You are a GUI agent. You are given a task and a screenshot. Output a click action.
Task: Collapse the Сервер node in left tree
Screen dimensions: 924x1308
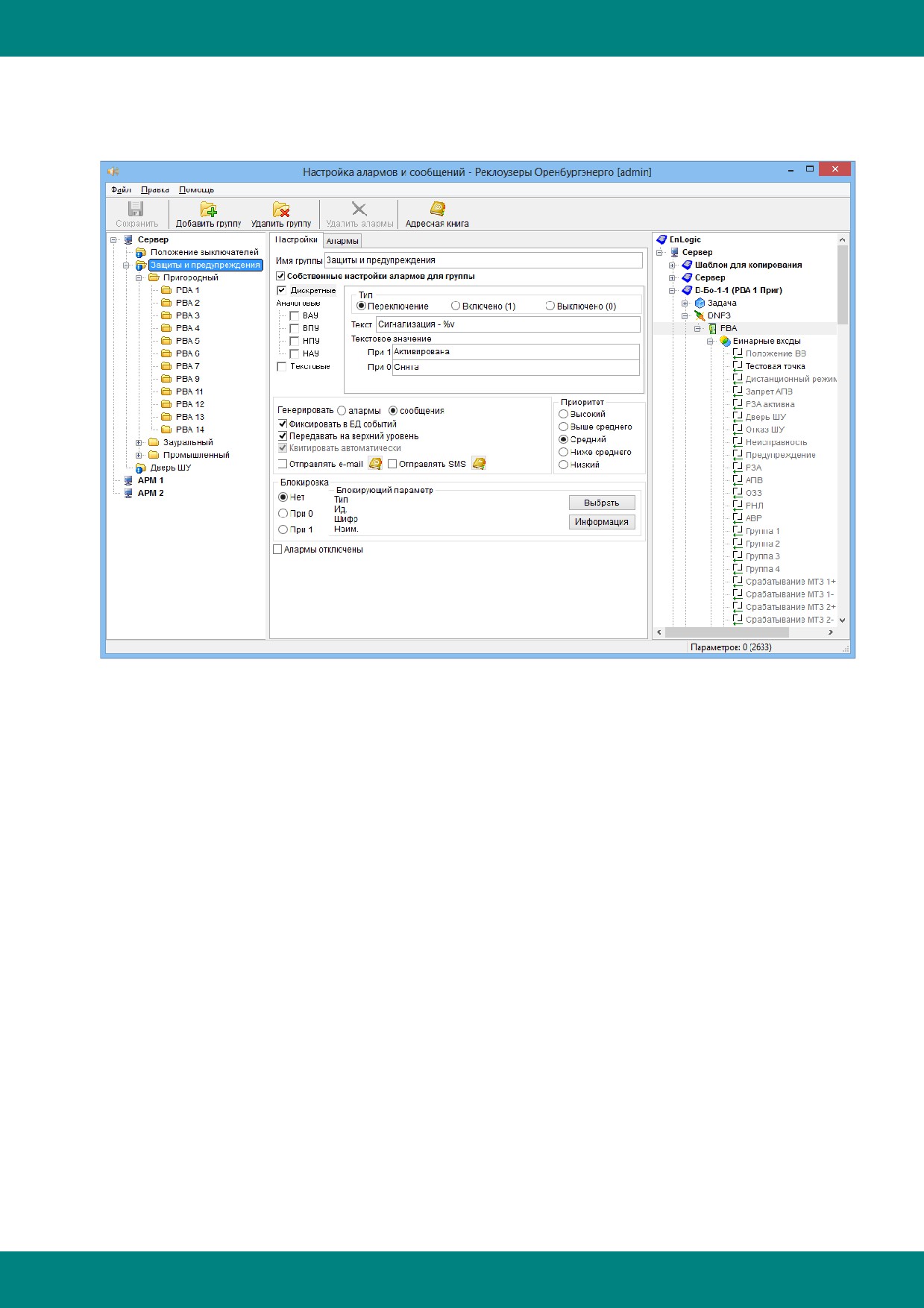point(114,239)
